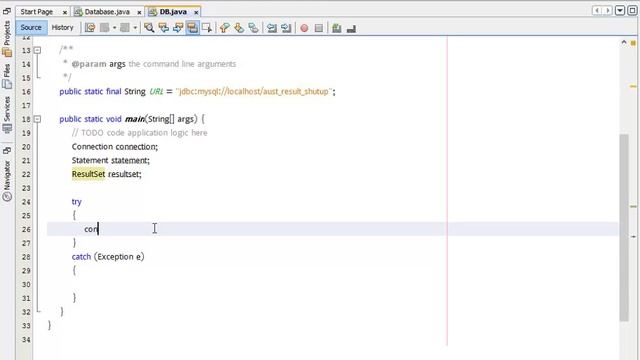640x360 pixels.
Task: Collapse the Javadoc comment fold at line 13
Action: (x=37, y=50)
